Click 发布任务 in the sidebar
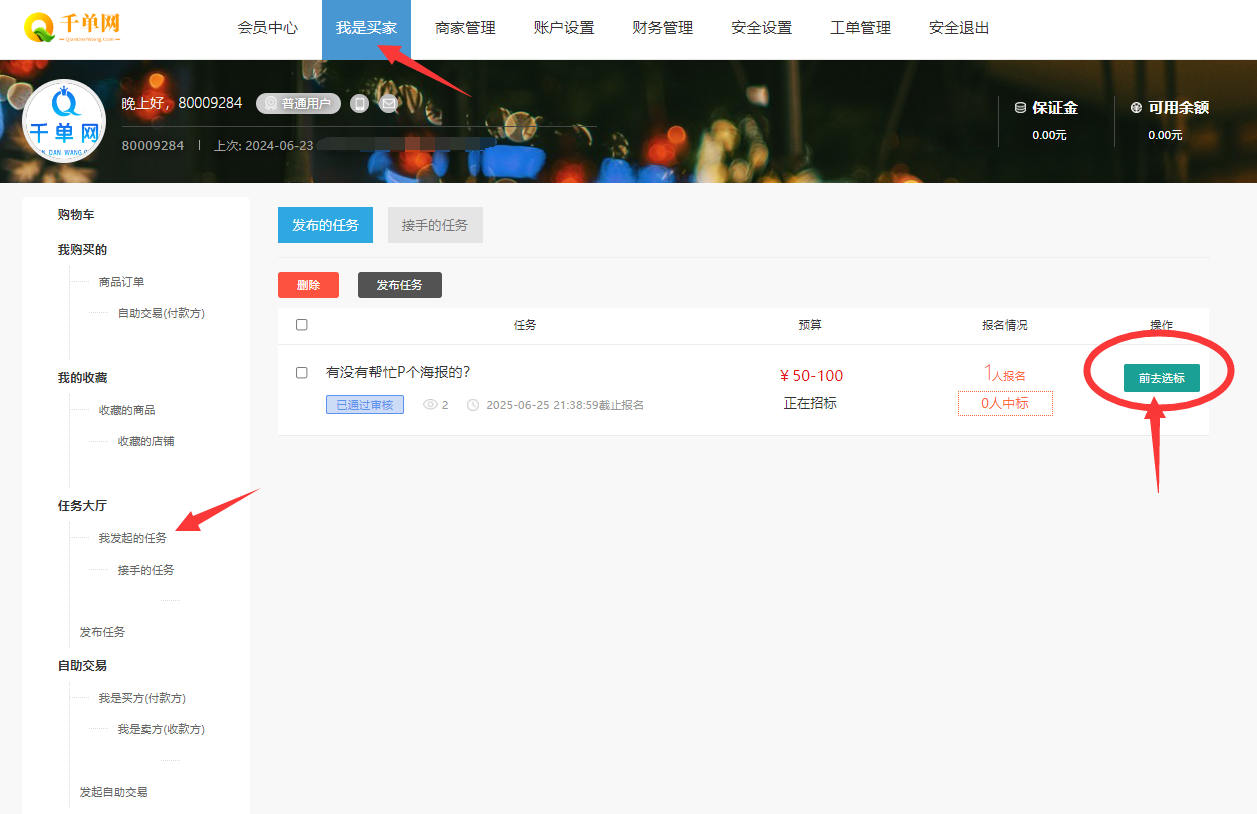Screen dimensions: 1257x814 coord(102,632)
